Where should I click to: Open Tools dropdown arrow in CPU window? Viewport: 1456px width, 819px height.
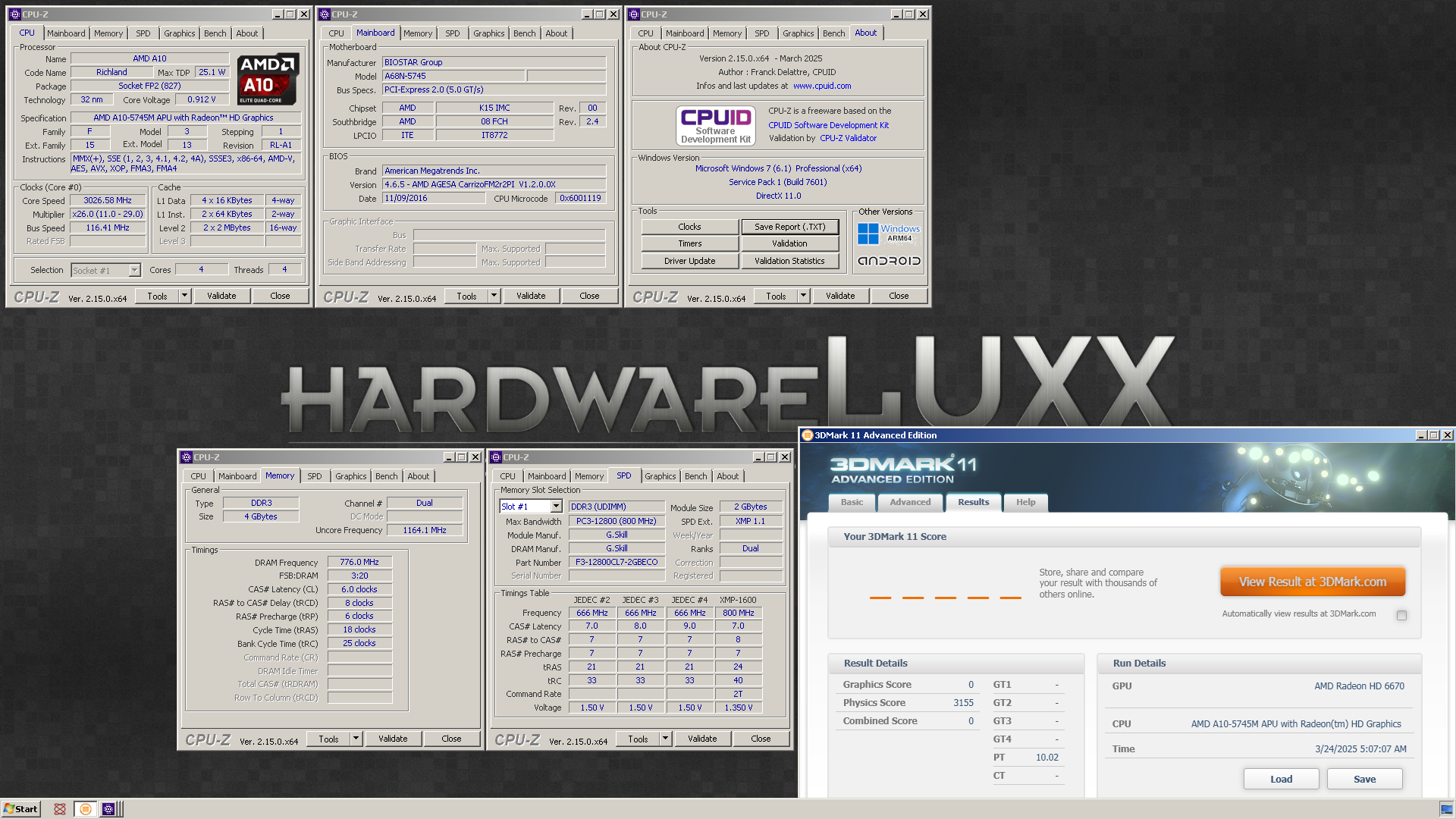pos(184,296)
